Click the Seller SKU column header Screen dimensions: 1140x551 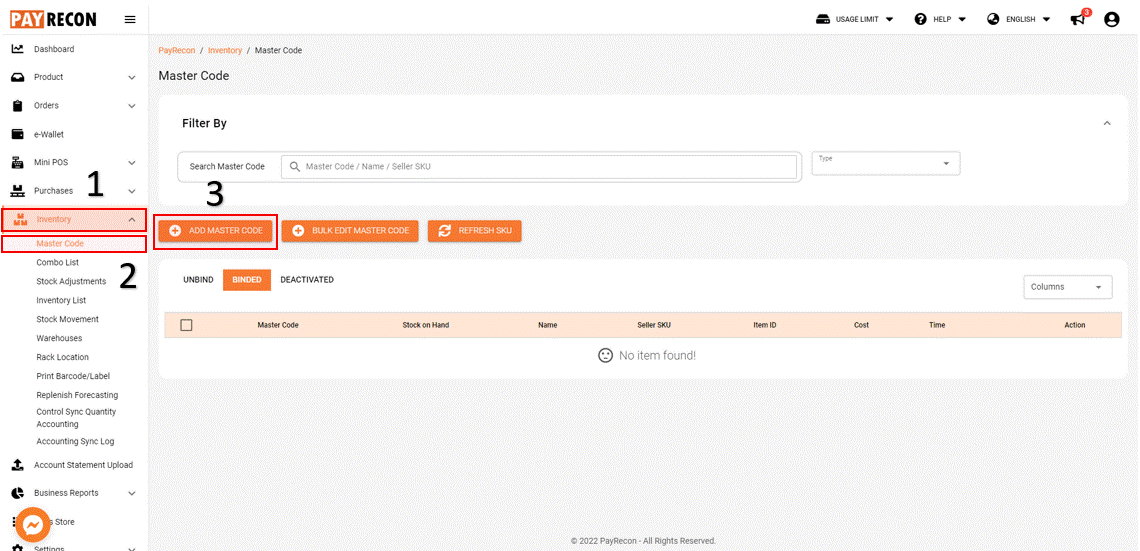654,325
